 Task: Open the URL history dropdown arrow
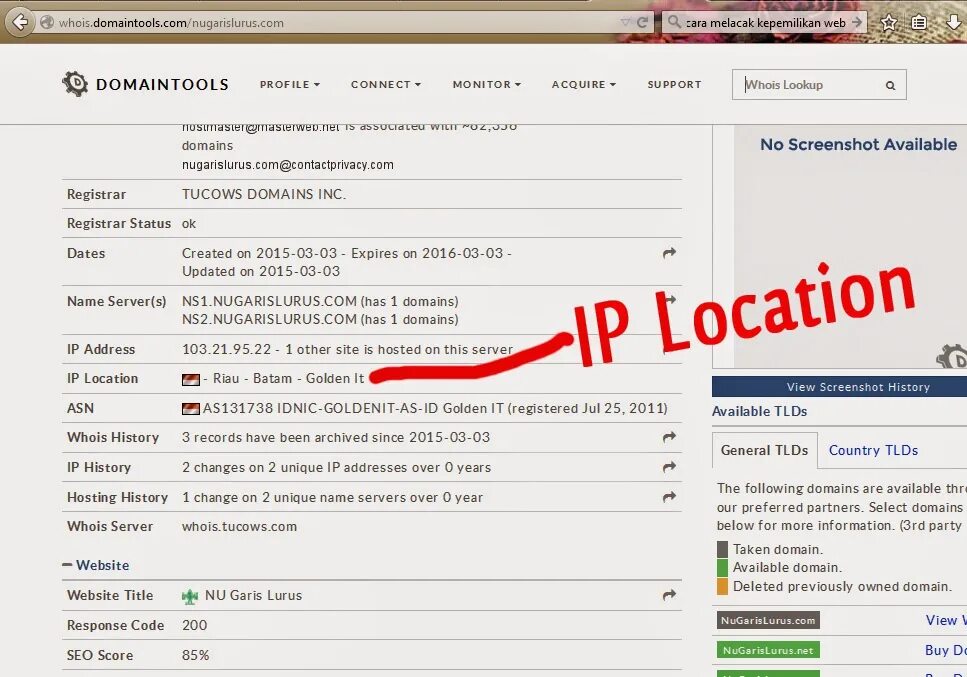pyautogui.click(x=625, y=23)
